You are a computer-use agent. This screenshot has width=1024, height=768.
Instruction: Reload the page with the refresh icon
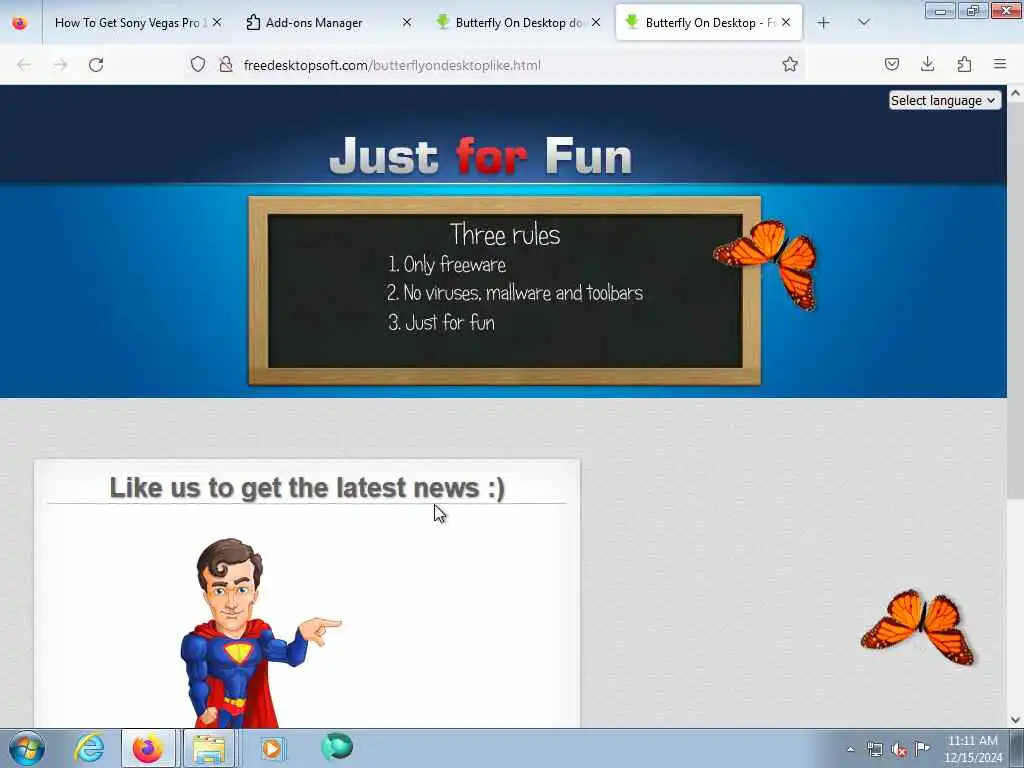click(x=96, y=65)
